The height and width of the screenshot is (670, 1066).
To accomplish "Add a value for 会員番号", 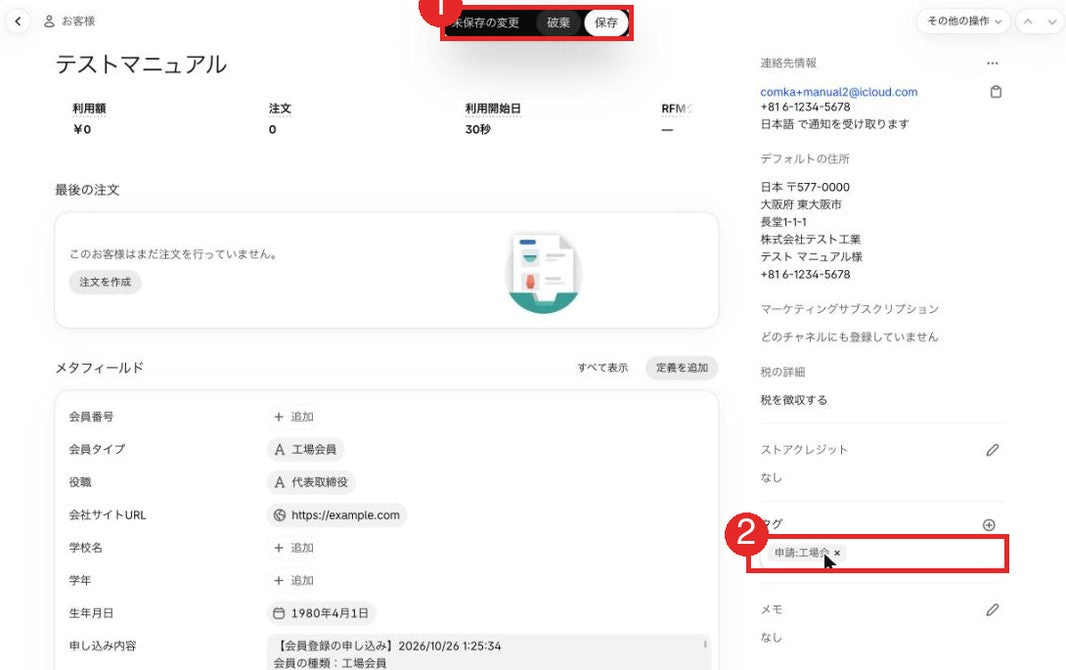I will tap(294, 417).
